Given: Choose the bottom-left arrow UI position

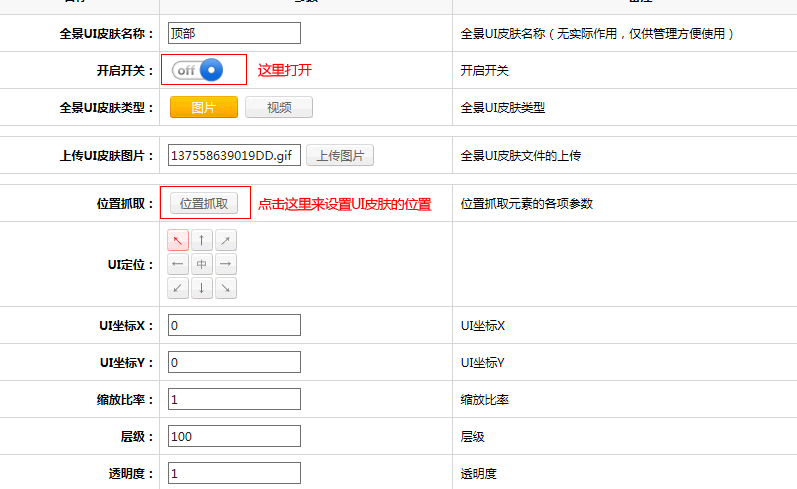Looking at the screenshot, I should tap(178, 288).
